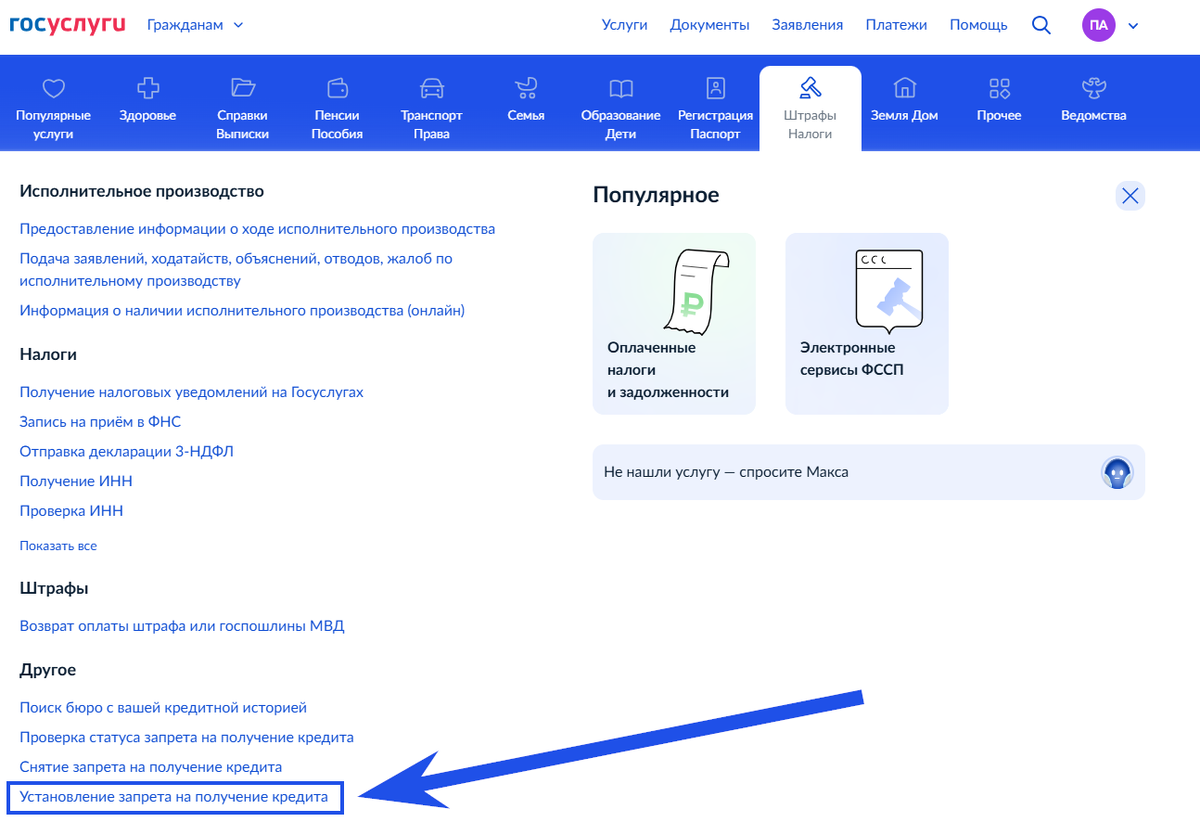Screen dimensions: 1200x822
Task: Open the ПА profile avatar
Action: pyautogui.click(x=1098, y=25)
